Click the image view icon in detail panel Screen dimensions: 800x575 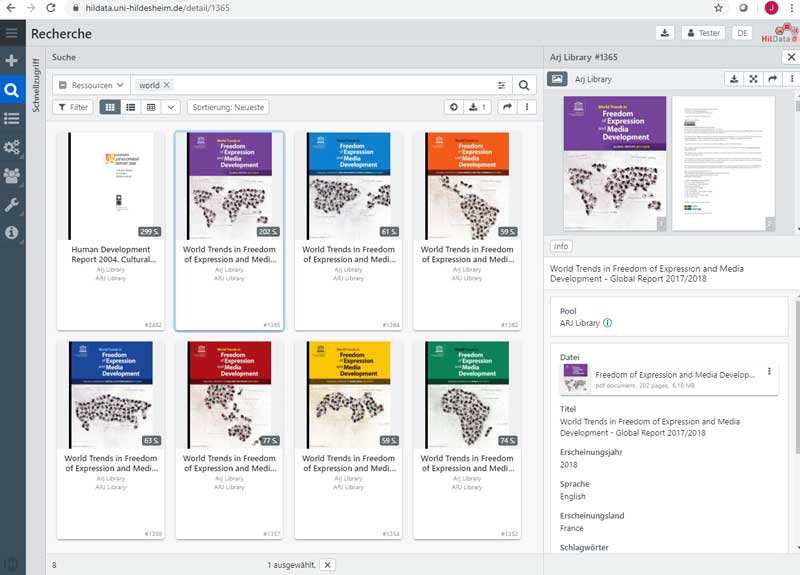click(x=557, y=79)
